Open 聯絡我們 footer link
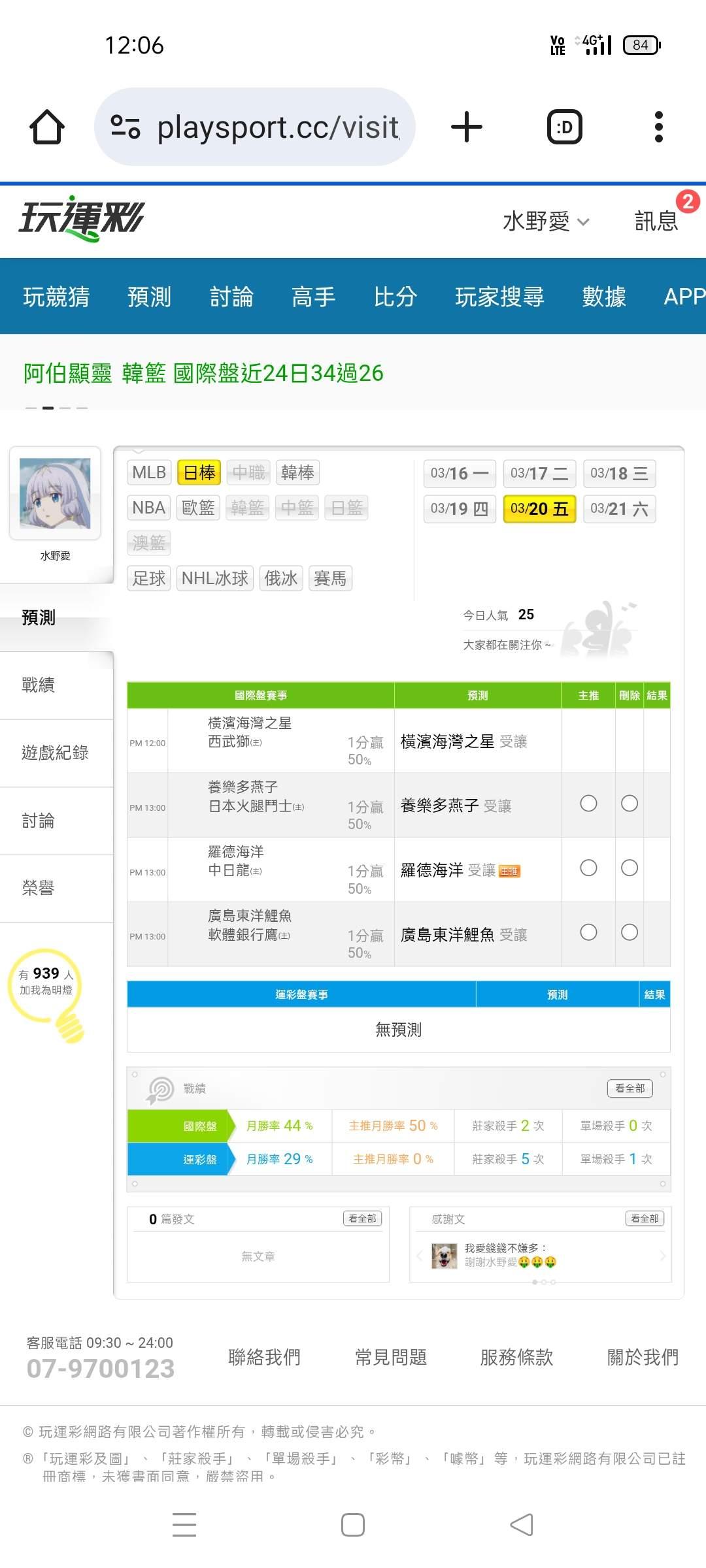Screen dimensions: 706x1568 click(x=264, y=1358)
